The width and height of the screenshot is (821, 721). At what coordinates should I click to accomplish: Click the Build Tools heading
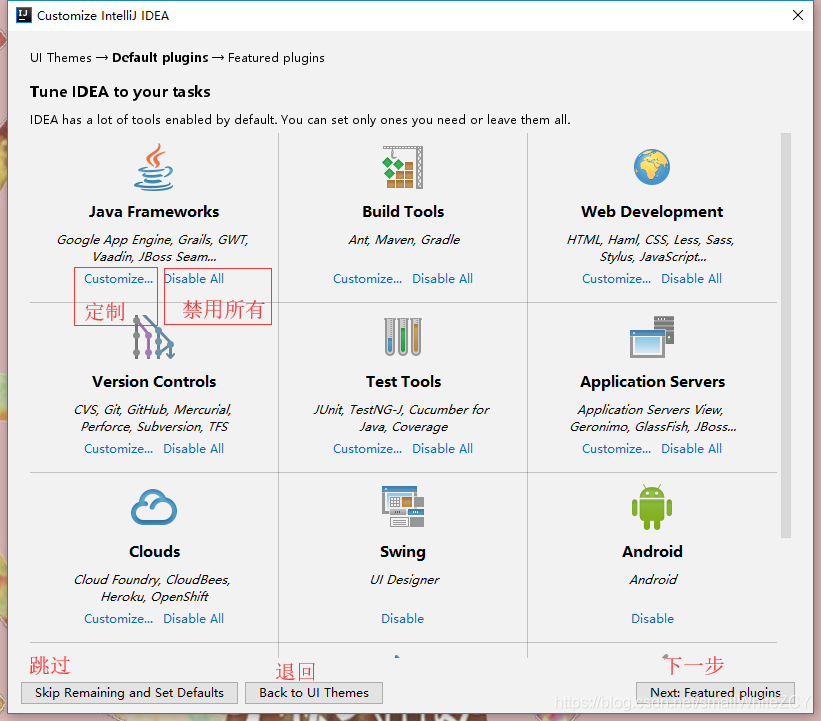pyautogui.click(x=403, y=212)
